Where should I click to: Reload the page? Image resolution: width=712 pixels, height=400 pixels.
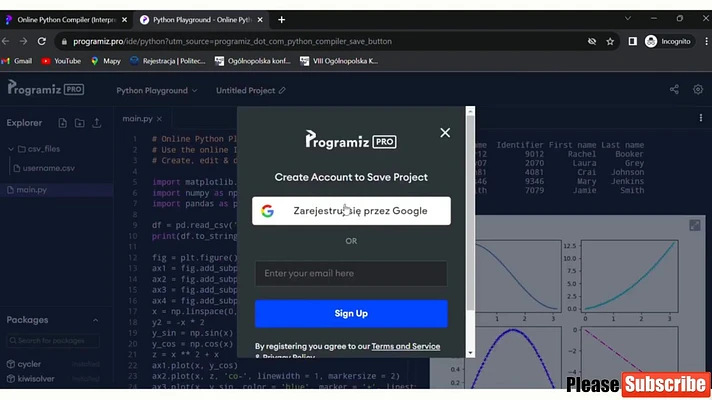(41, 41)
